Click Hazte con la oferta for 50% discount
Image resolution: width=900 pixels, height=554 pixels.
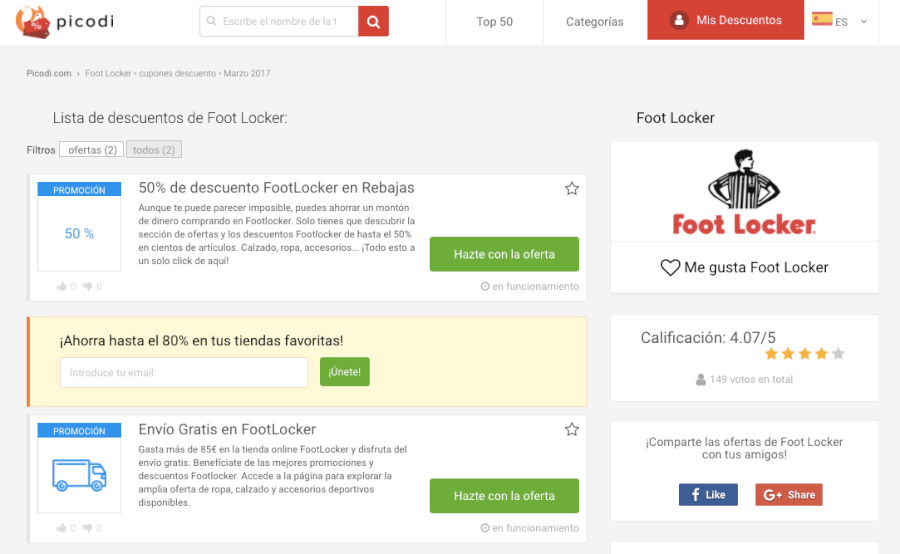[504, 254]
